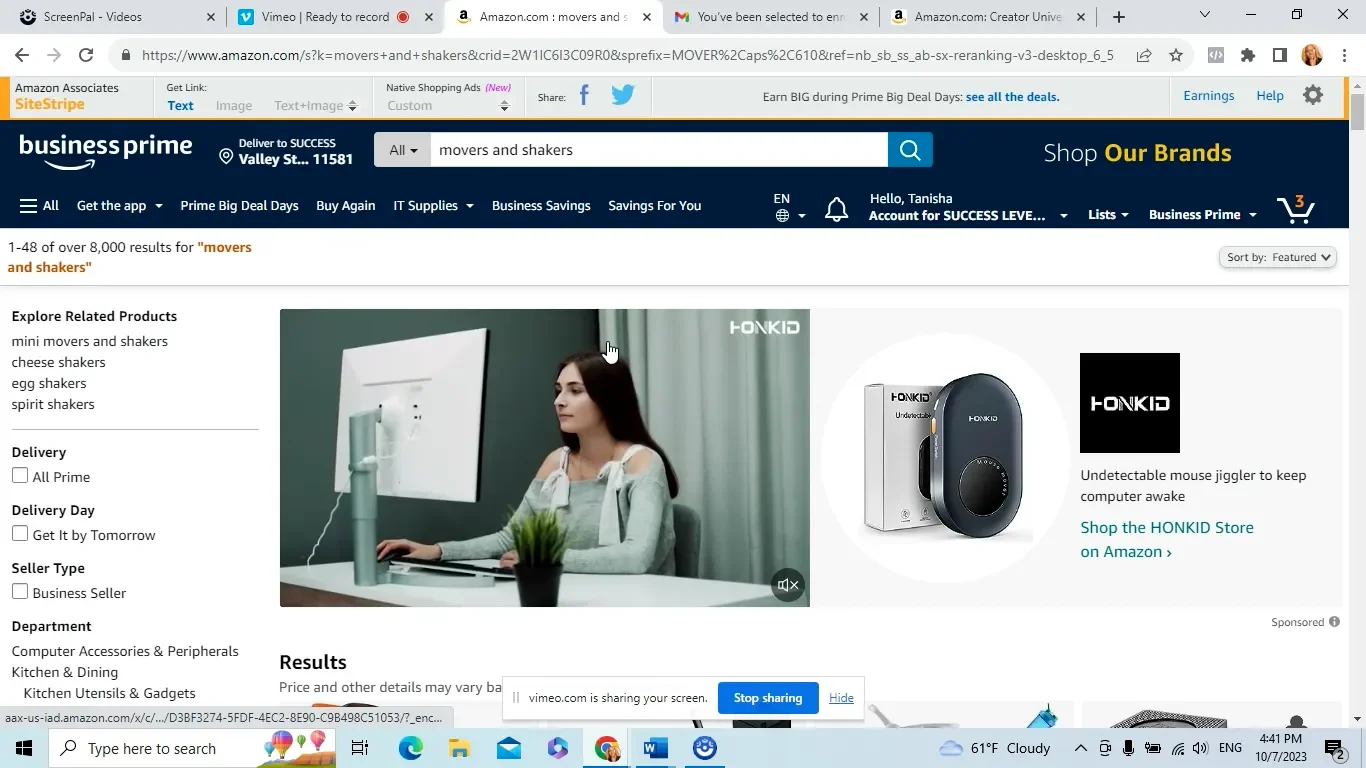Click the deliver-to location pin
Viewport: 1366px width, 768px height.
pyautogui.click(x=226, y=157)
